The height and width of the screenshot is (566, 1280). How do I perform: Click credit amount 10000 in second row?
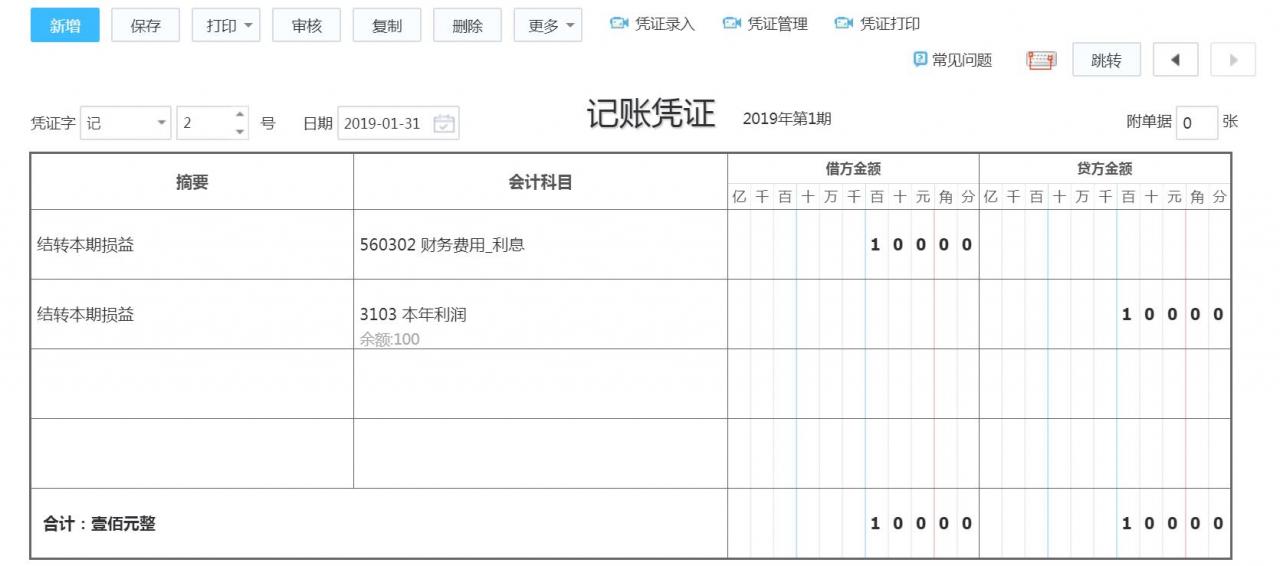pos(1105,314)
